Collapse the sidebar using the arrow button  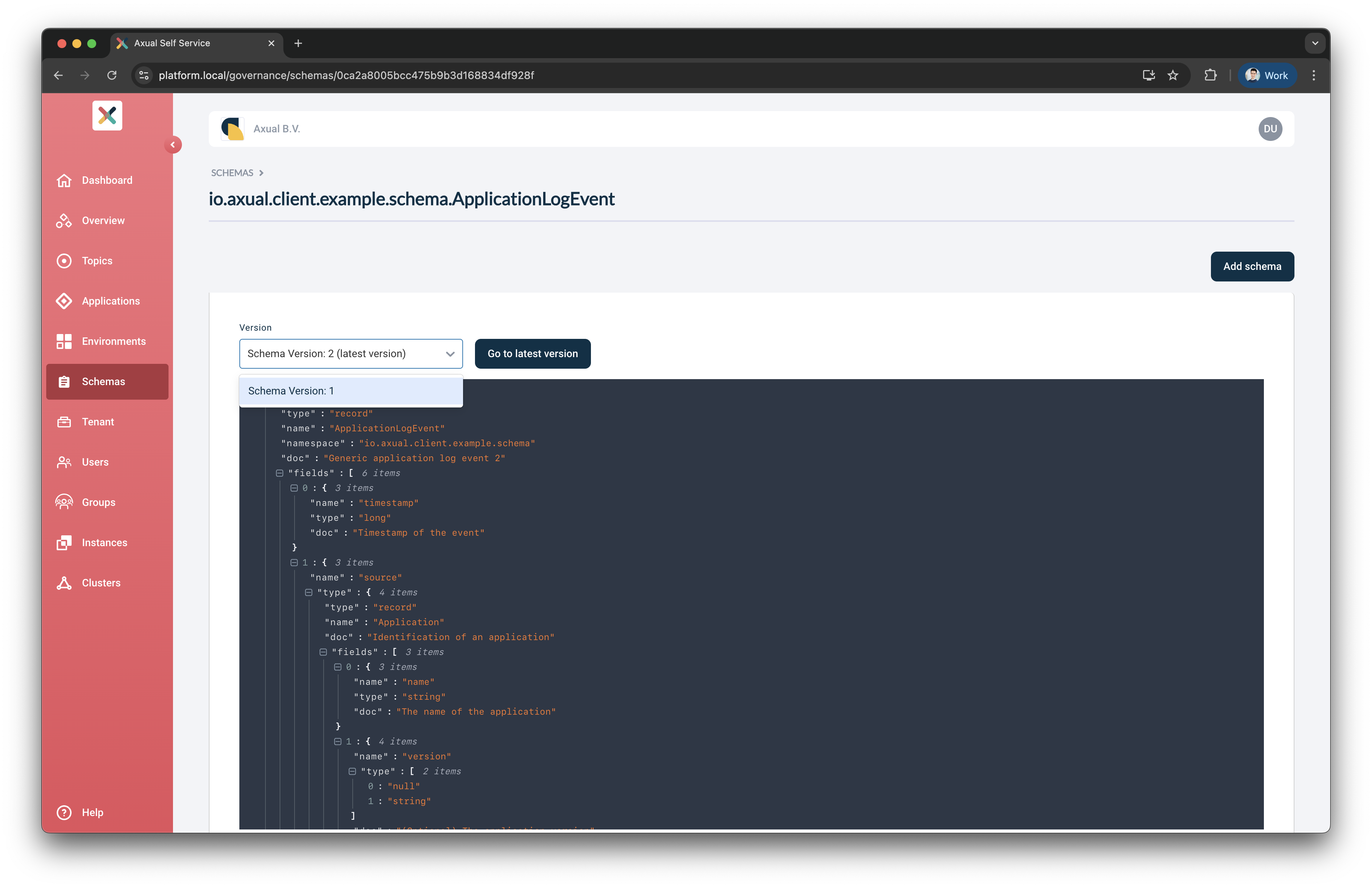click(172, 145)
